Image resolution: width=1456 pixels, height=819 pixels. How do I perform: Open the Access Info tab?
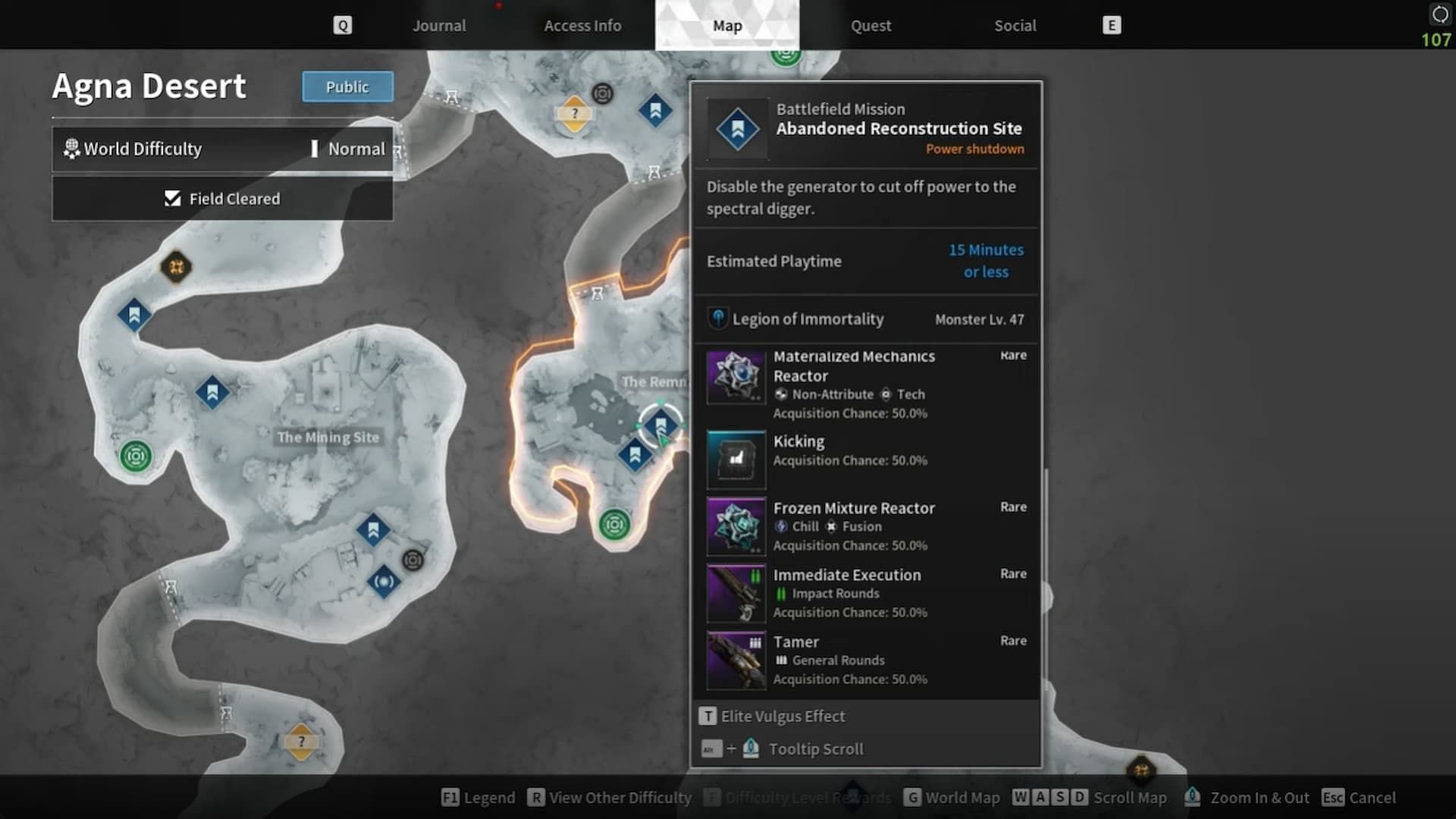(x=582, y=25)
